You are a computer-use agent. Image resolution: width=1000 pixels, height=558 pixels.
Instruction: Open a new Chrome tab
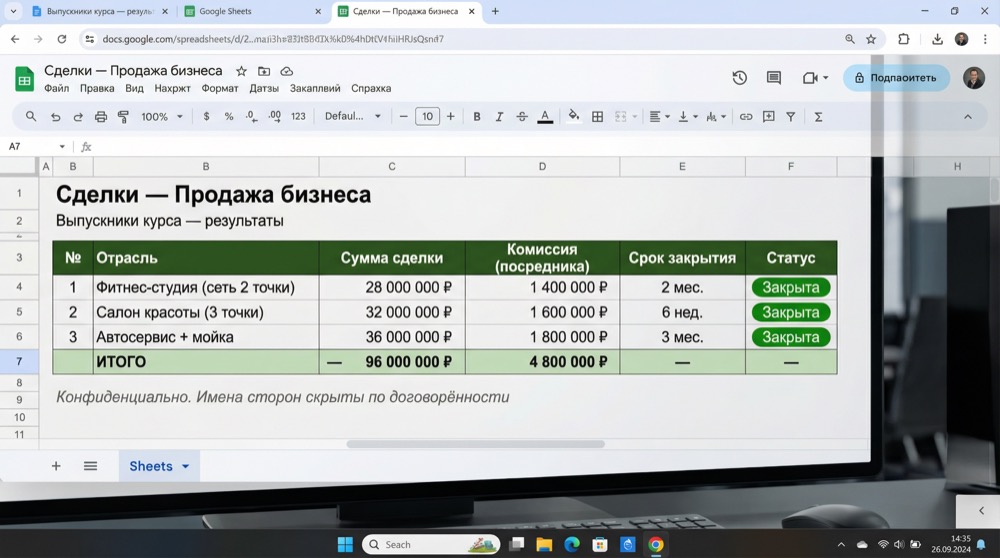pyautogui.click(x=495, y=11)
